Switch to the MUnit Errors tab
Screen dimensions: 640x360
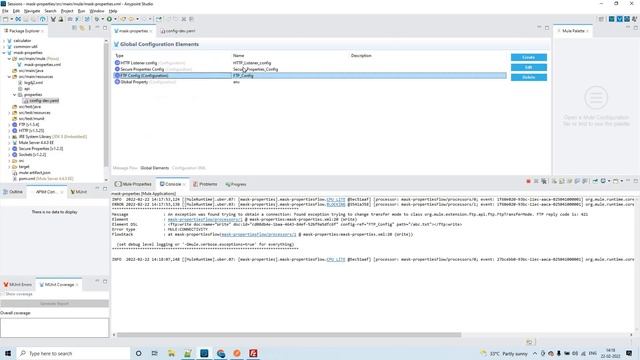click(x=18, y=284)
